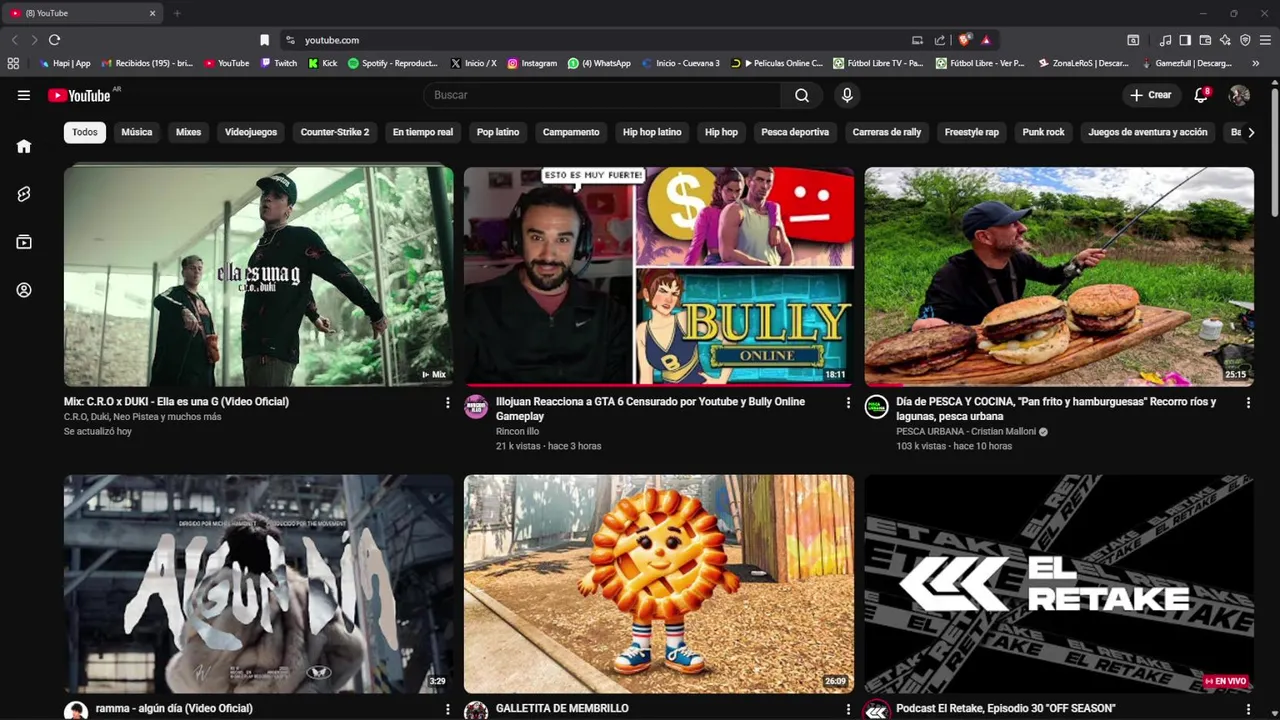The image size is (1280, 720).
Task: Open options for Podcast El Retake video
Action: (x=1248, y=709)
